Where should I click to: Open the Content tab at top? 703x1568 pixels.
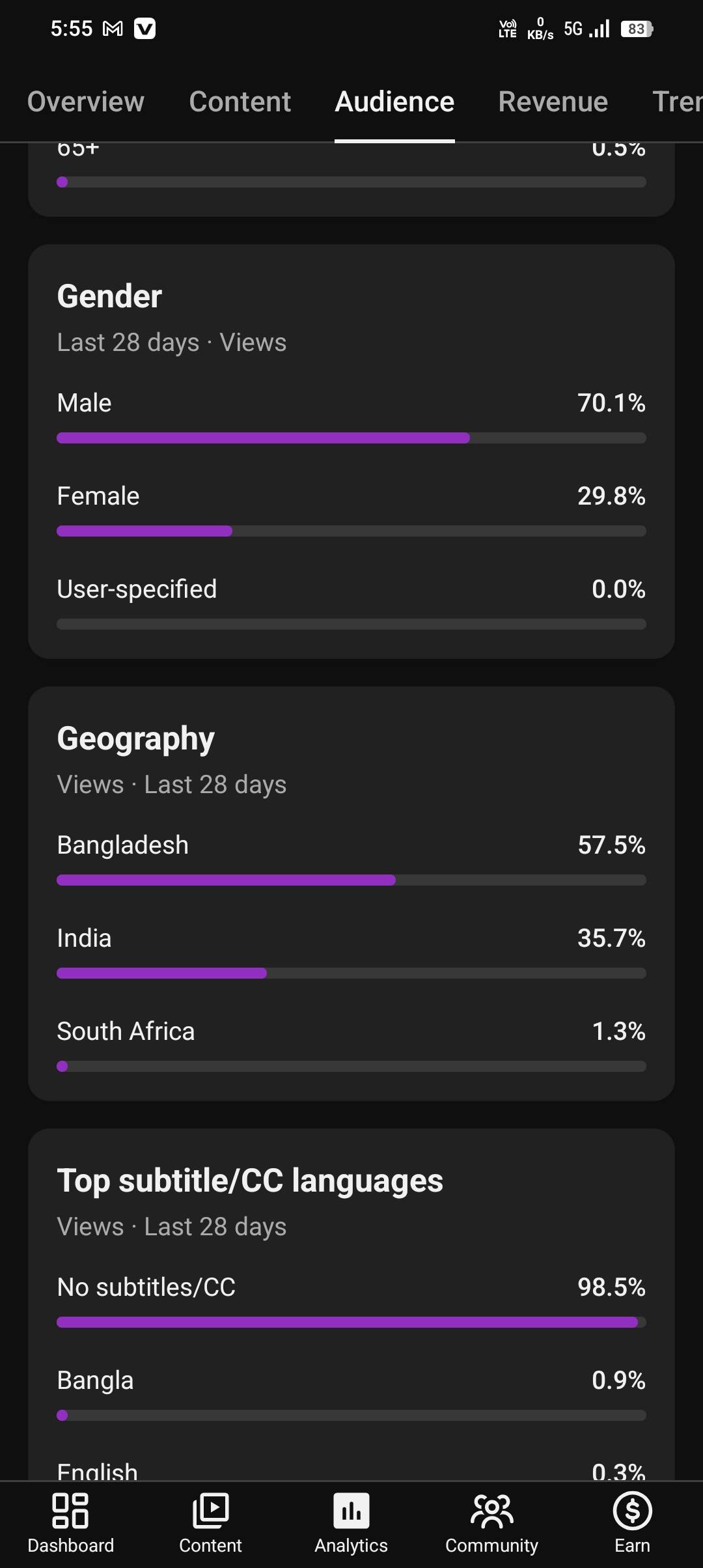(x=240, y=102)
